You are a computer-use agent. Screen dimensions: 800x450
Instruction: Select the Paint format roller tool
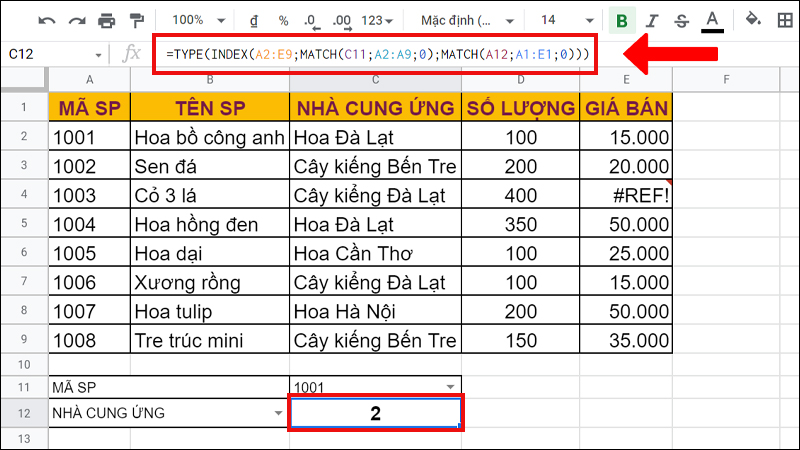(137, 19)
